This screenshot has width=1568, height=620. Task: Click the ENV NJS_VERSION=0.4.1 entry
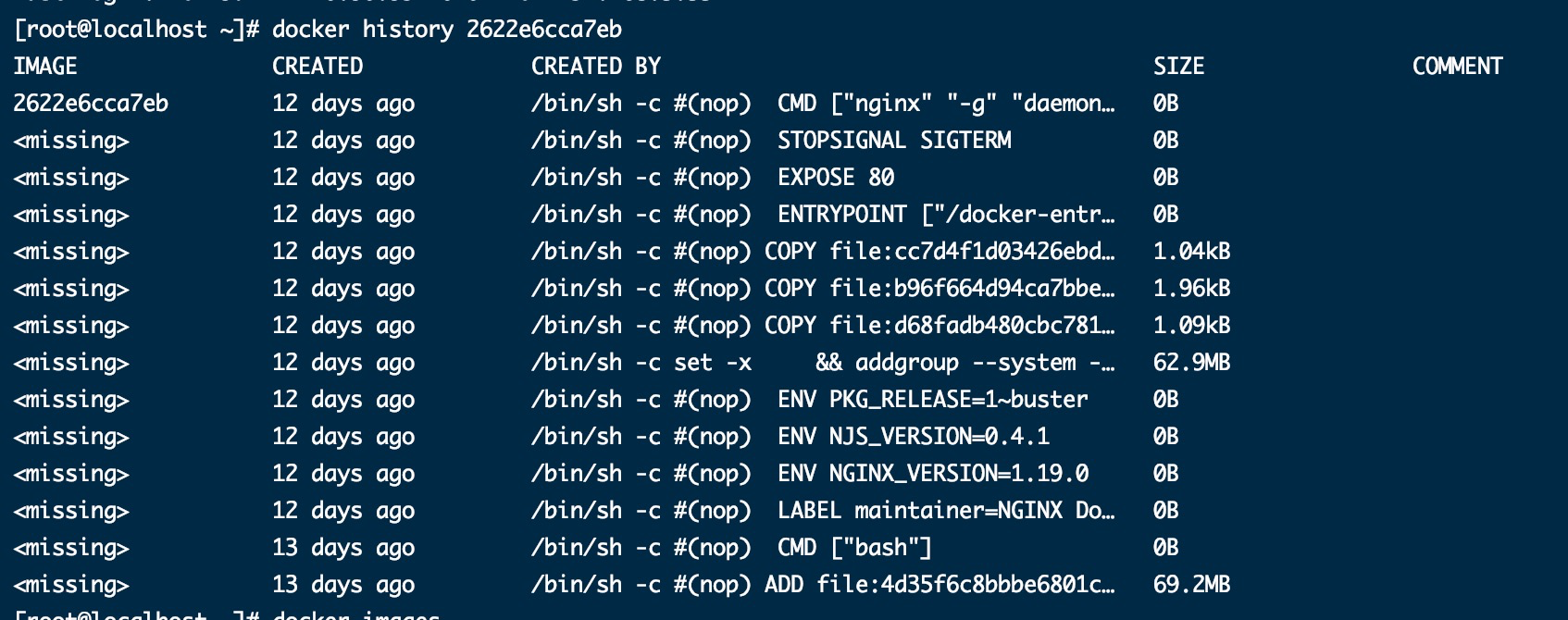click(914, 437)
